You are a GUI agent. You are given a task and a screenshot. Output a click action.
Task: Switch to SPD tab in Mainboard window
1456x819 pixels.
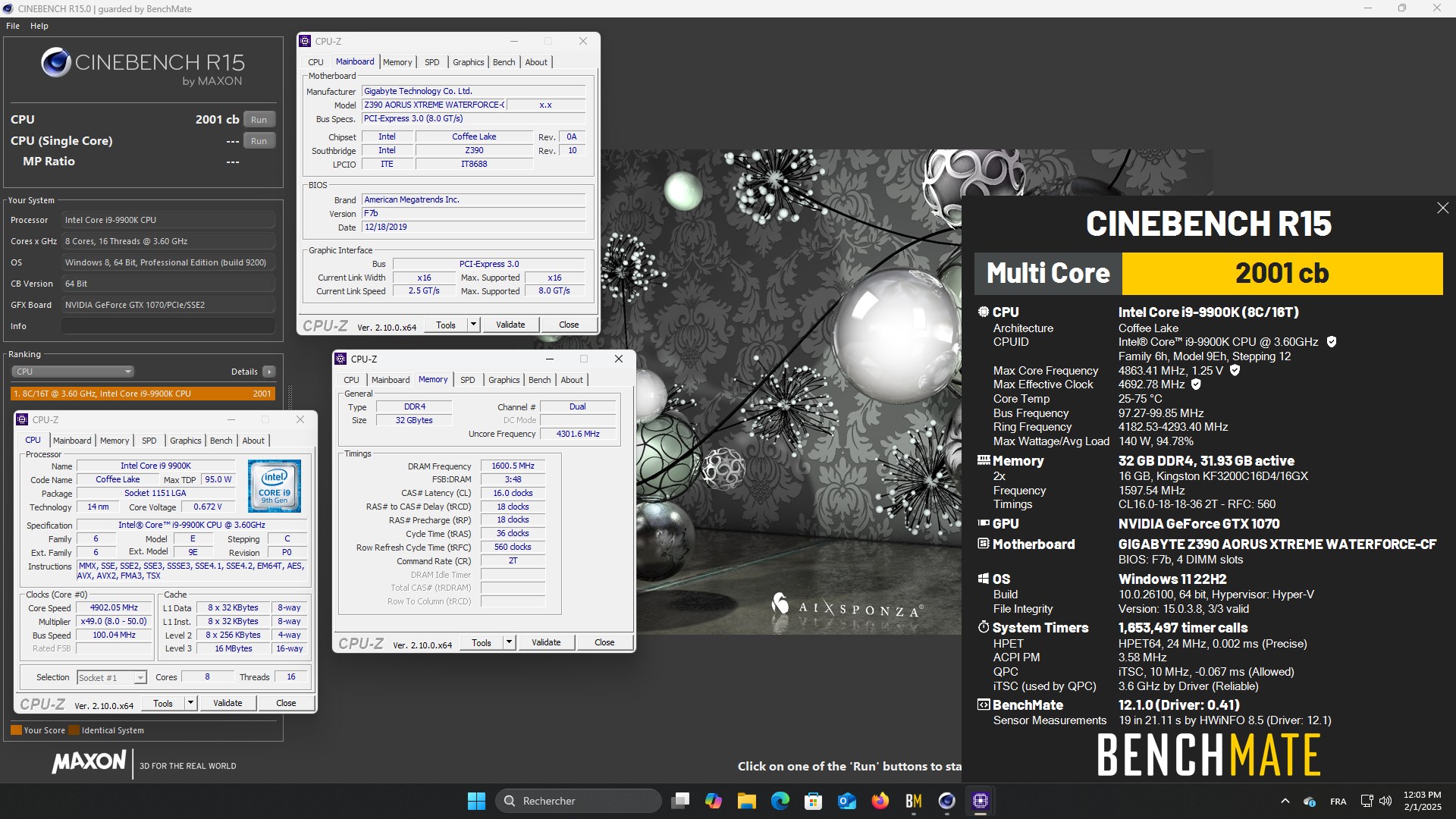[x=431, y=62]
